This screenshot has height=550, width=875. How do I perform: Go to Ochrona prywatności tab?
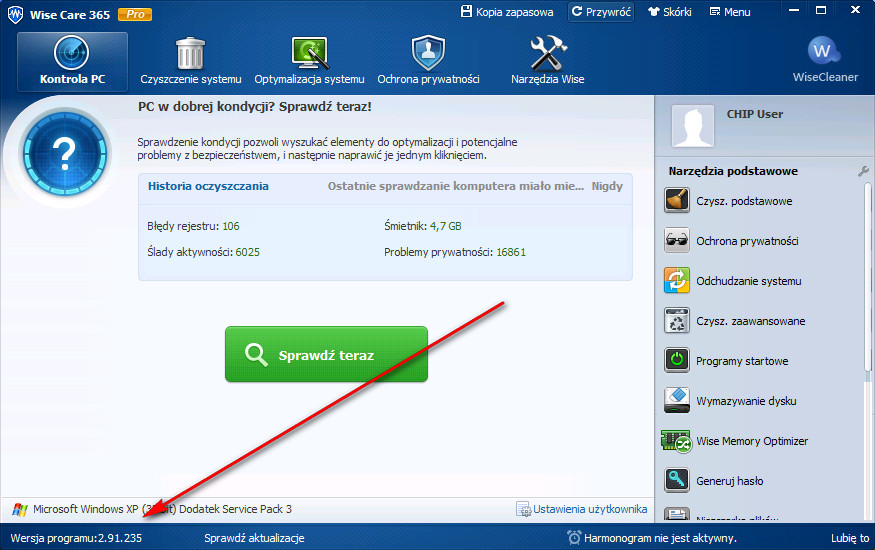click(428, 61)
